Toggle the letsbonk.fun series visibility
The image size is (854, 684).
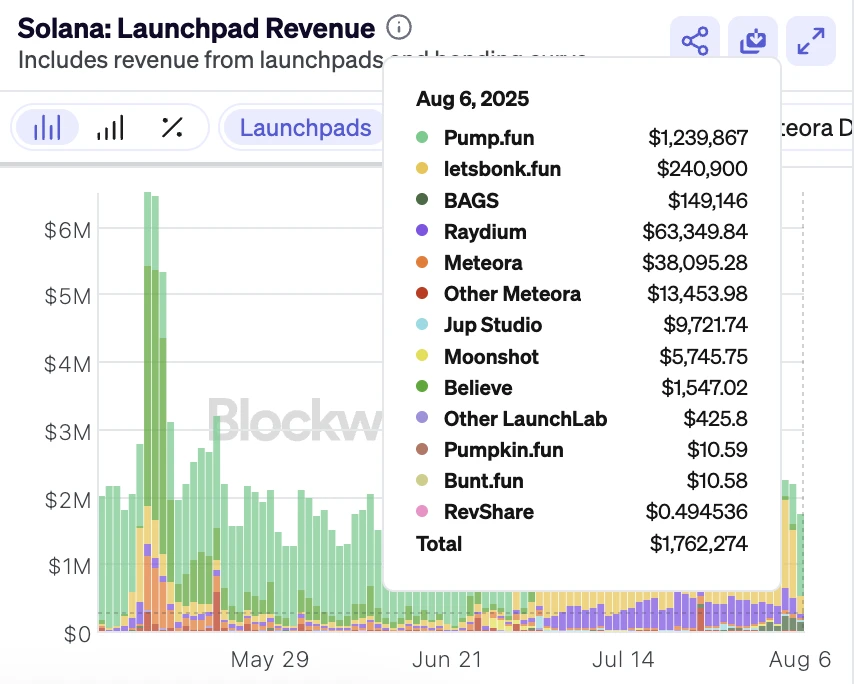click(x=502, y=169)
